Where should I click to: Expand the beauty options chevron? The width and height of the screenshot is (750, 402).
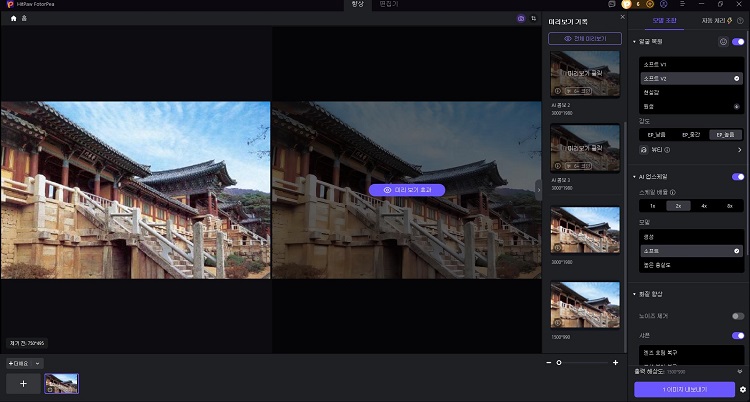pos(740,150)
